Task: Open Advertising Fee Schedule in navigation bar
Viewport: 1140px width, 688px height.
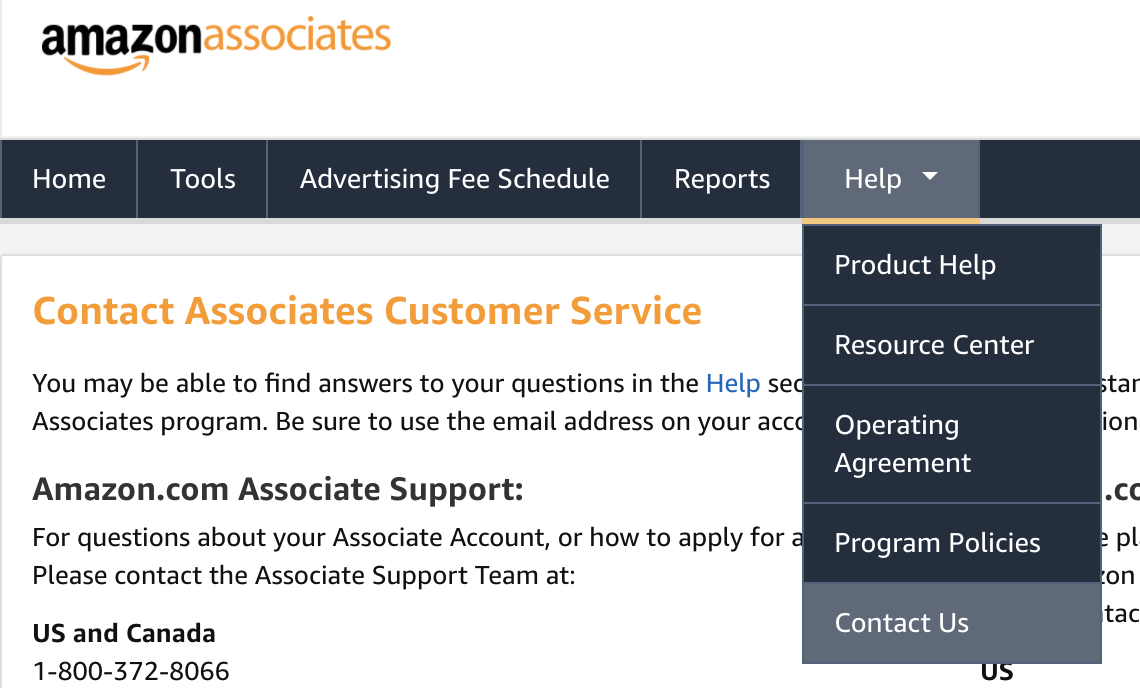Action: coord(454,179)
